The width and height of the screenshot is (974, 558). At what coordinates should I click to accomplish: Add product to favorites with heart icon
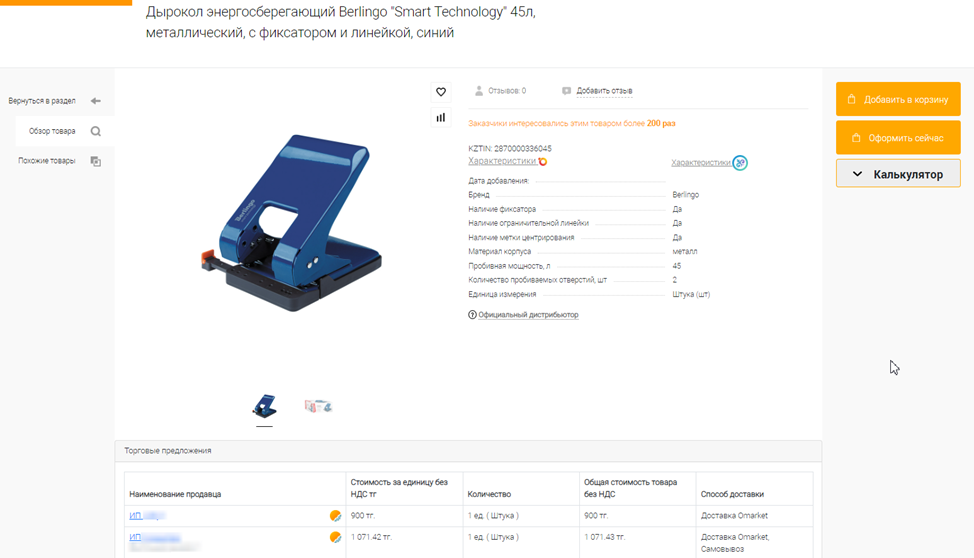(440, 92)
